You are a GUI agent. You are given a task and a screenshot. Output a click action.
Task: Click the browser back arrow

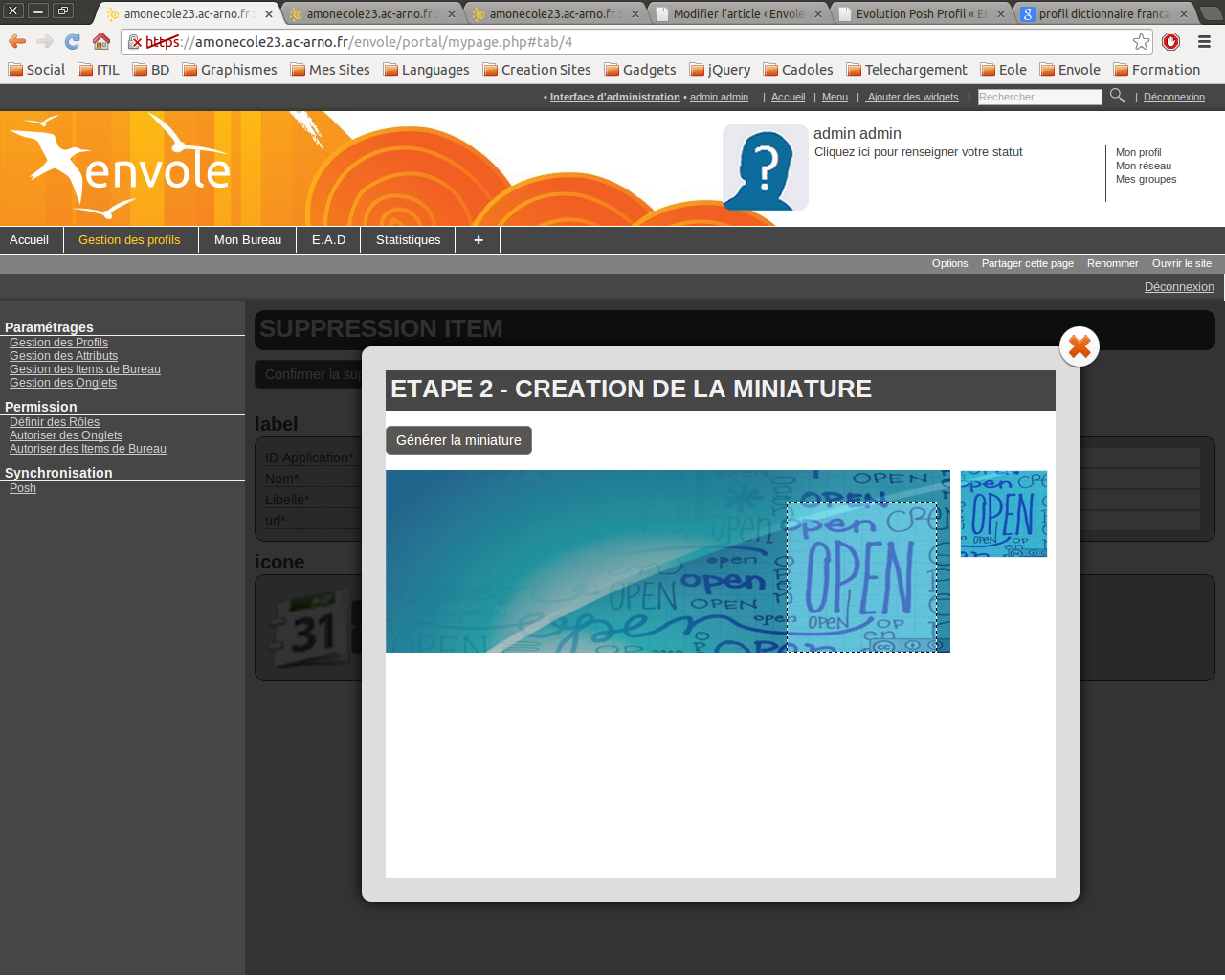pyautogui.click(x=17, y=41)
